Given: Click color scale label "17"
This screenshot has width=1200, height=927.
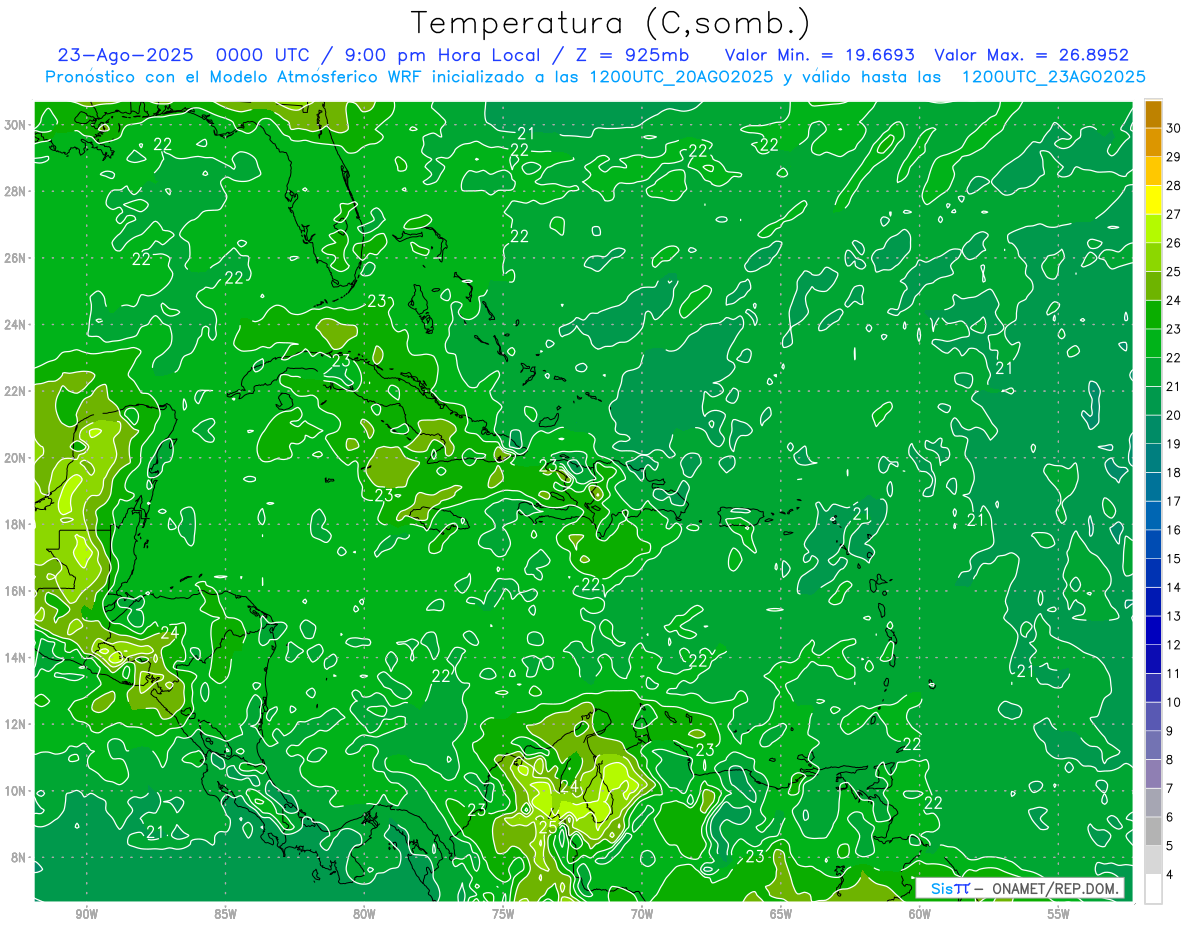Looking at the screenshot, I should coord(1174,501).
